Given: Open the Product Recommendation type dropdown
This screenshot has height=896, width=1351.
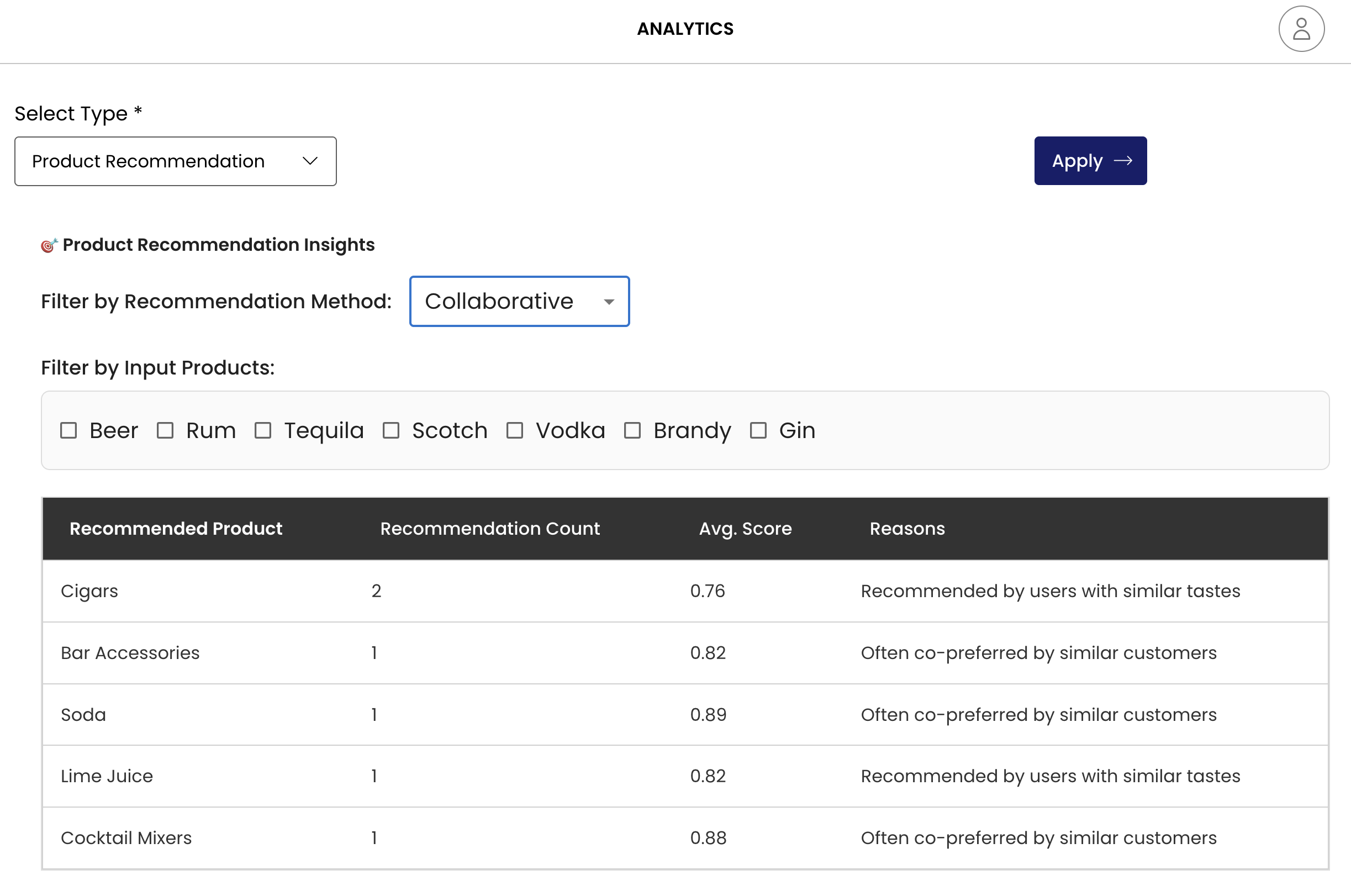Looking at the screenshot, I should point(175,161).
